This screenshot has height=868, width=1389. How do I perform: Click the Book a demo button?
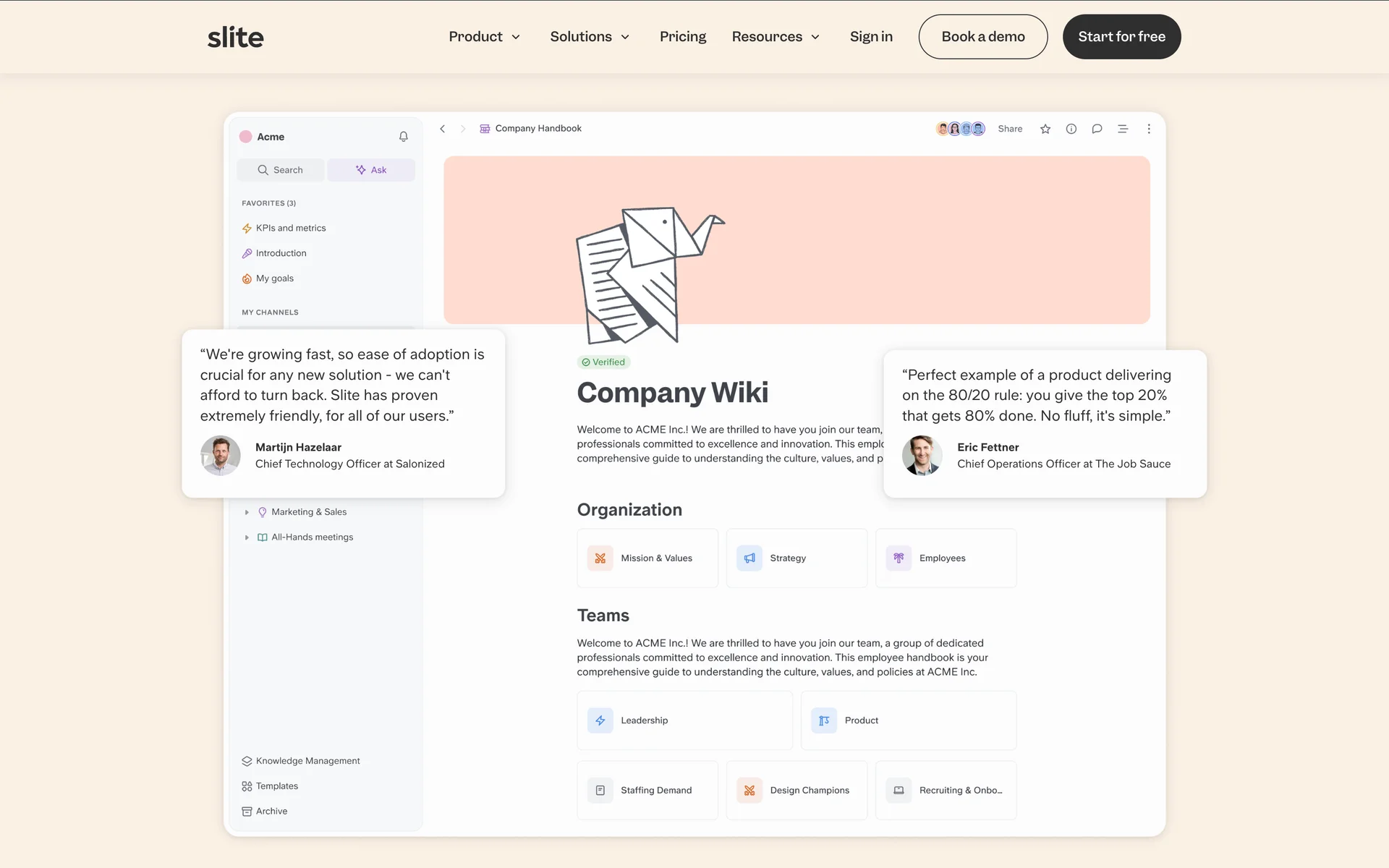coord(982,37)
